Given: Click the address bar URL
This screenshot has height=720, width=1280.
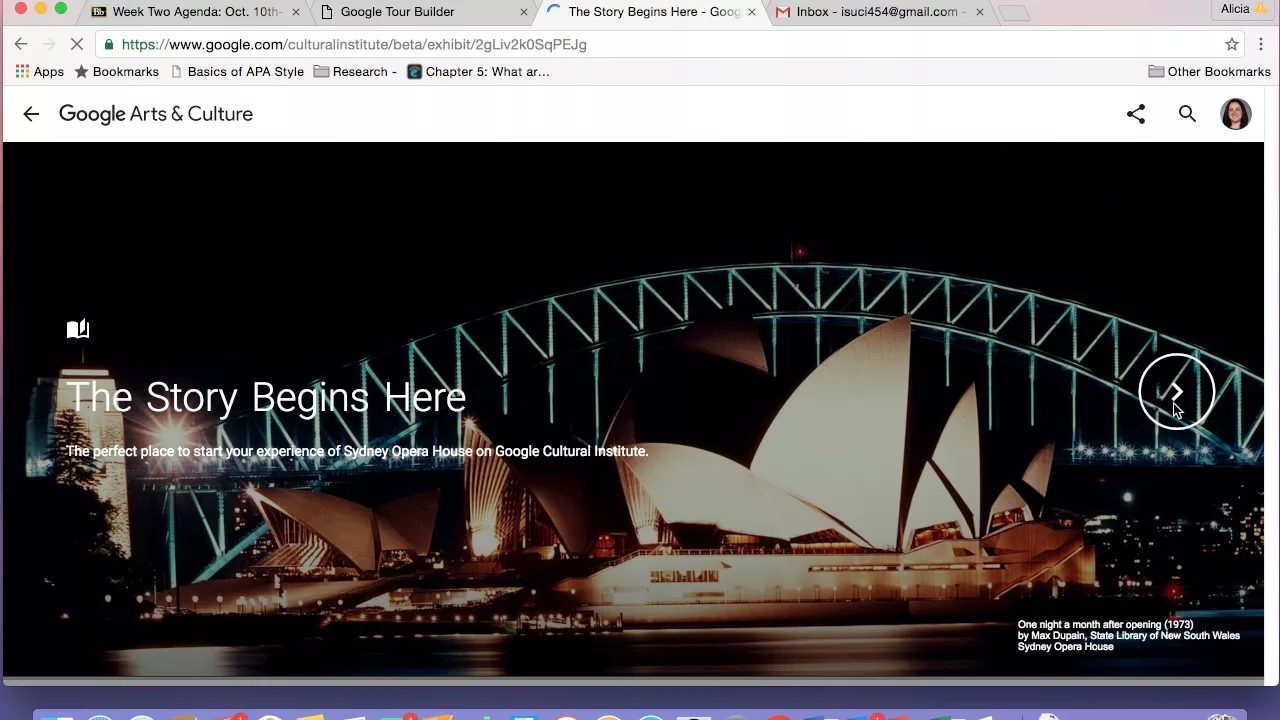Looking at the screenshot, I should point(354,44).
